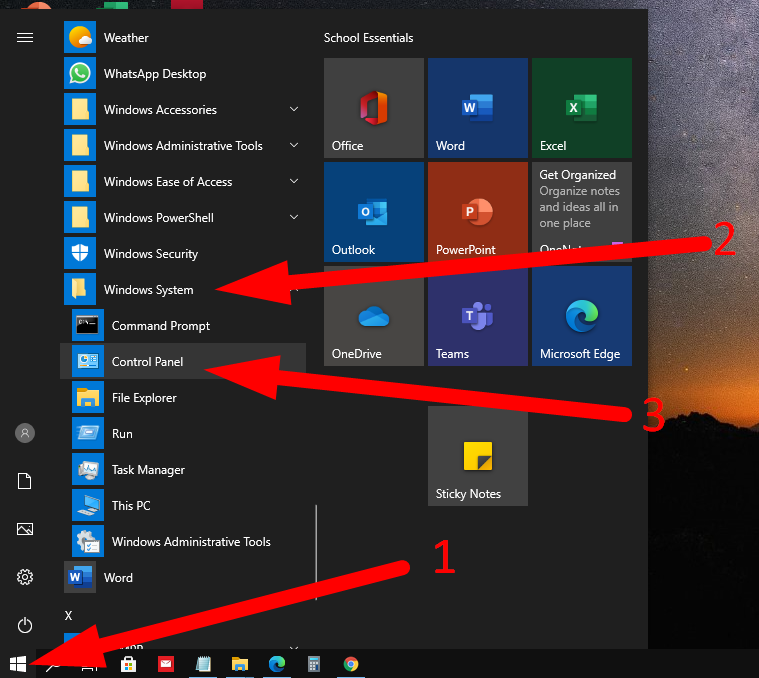
Task: Open the PowerPoint tile
Action: point(478,212)
